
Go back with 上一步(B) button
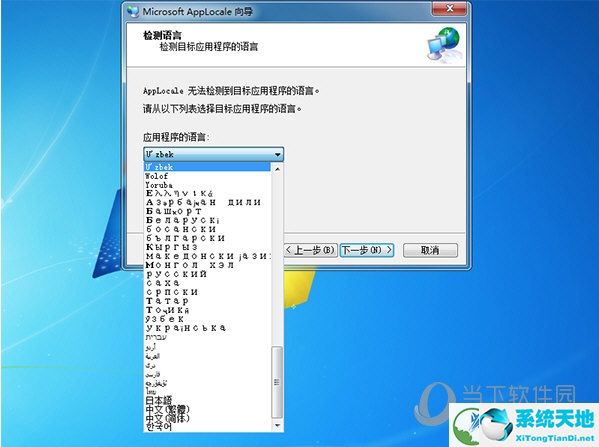pos(311,250)
